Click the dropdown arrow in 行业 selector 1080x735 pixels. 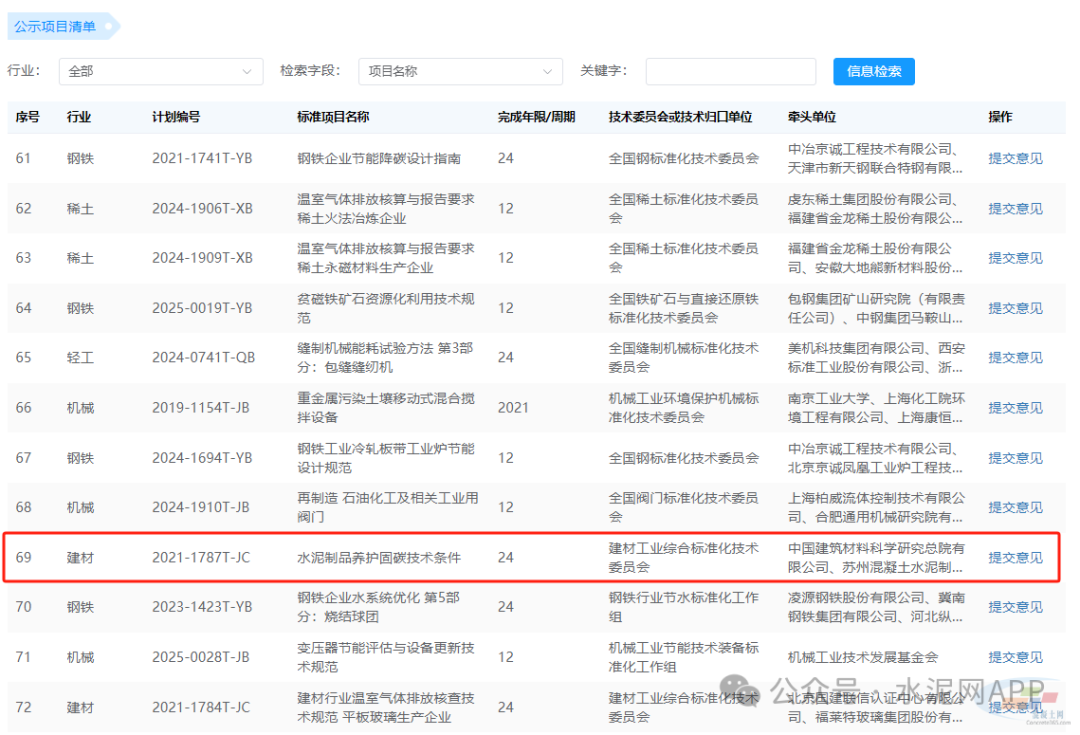pyautogui.click(x=247, y=71)
